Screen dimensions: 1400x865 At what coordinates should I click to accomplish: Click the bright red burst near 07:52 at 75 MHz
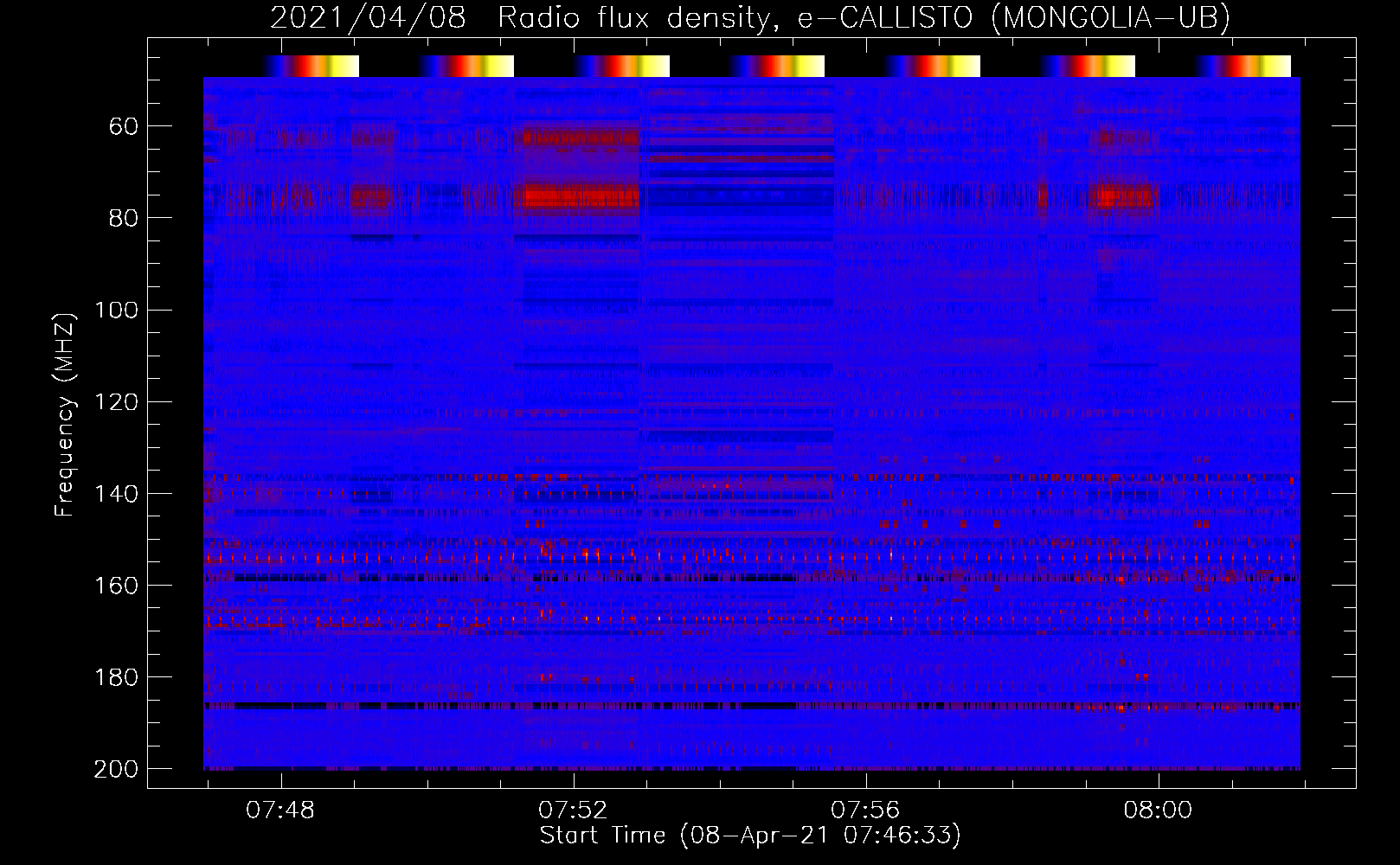pyautogui.click(x=581, y=197)
